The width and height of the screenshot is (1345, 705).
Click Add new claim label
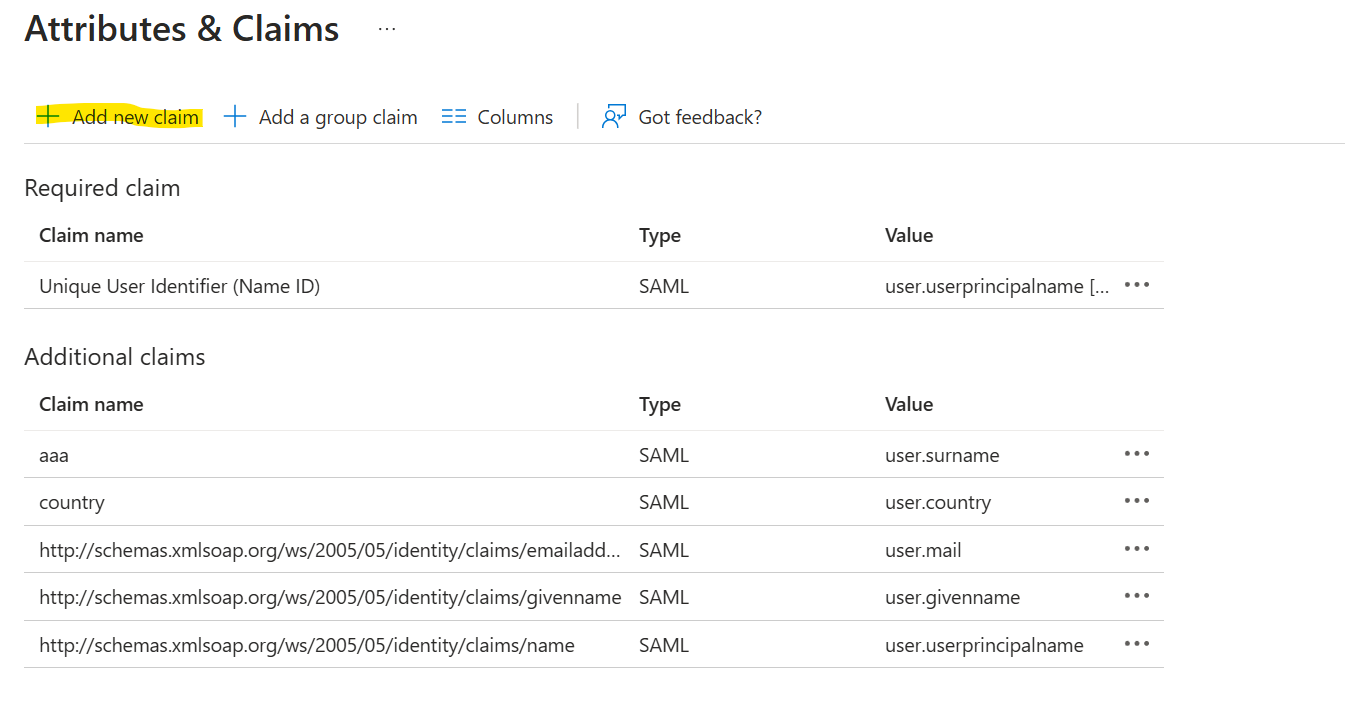coord(135,117)
